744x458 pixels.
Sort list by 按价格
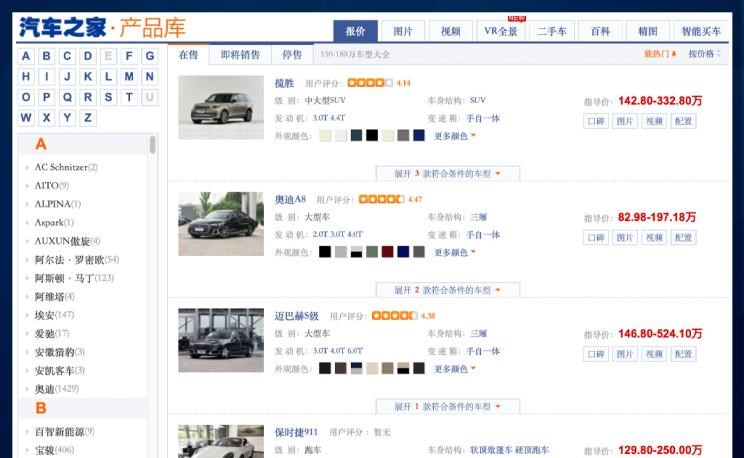pyautogui.click(x=704, y=54)
